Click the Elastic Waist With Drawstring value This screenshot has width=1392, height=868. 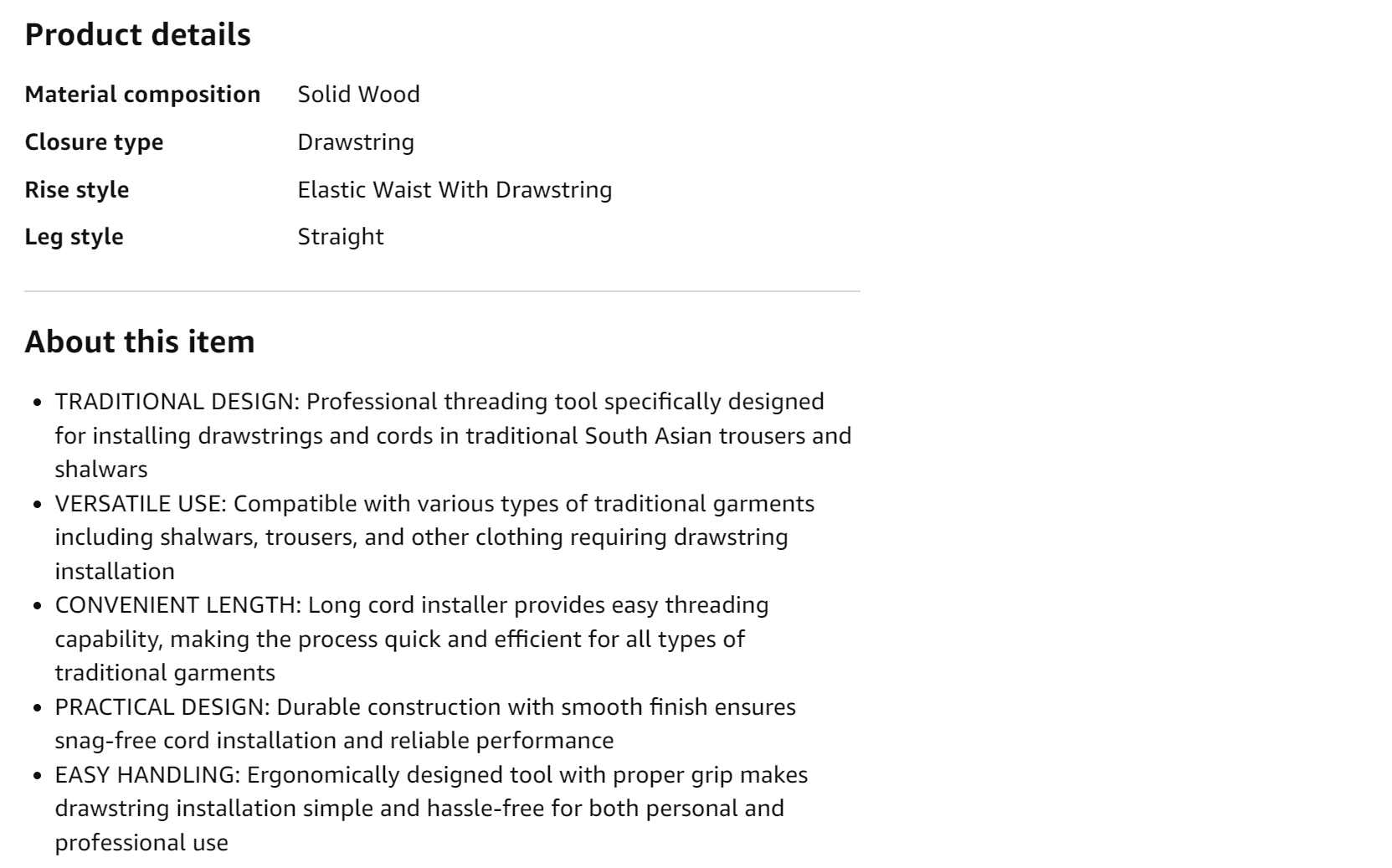click(455, 190)
